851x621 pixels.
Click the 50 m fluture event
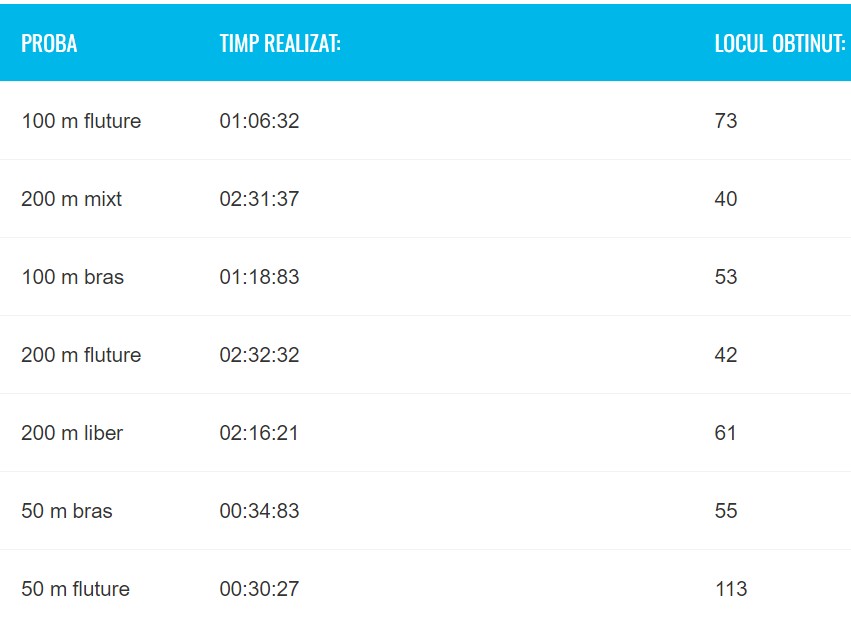click(x=75, y=589)
